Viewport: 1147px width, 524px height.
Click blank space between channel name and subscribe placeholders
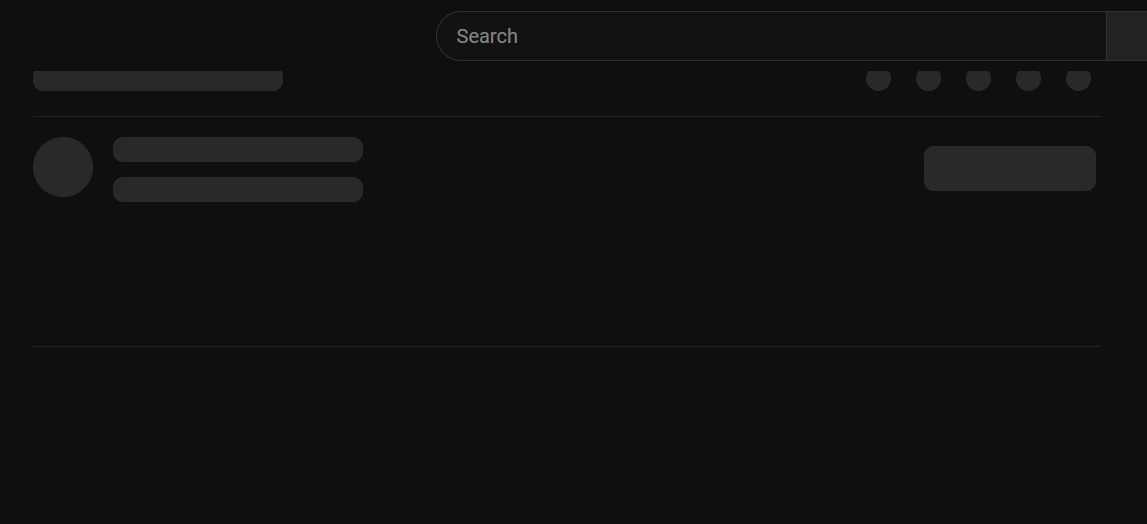[640, 168]
